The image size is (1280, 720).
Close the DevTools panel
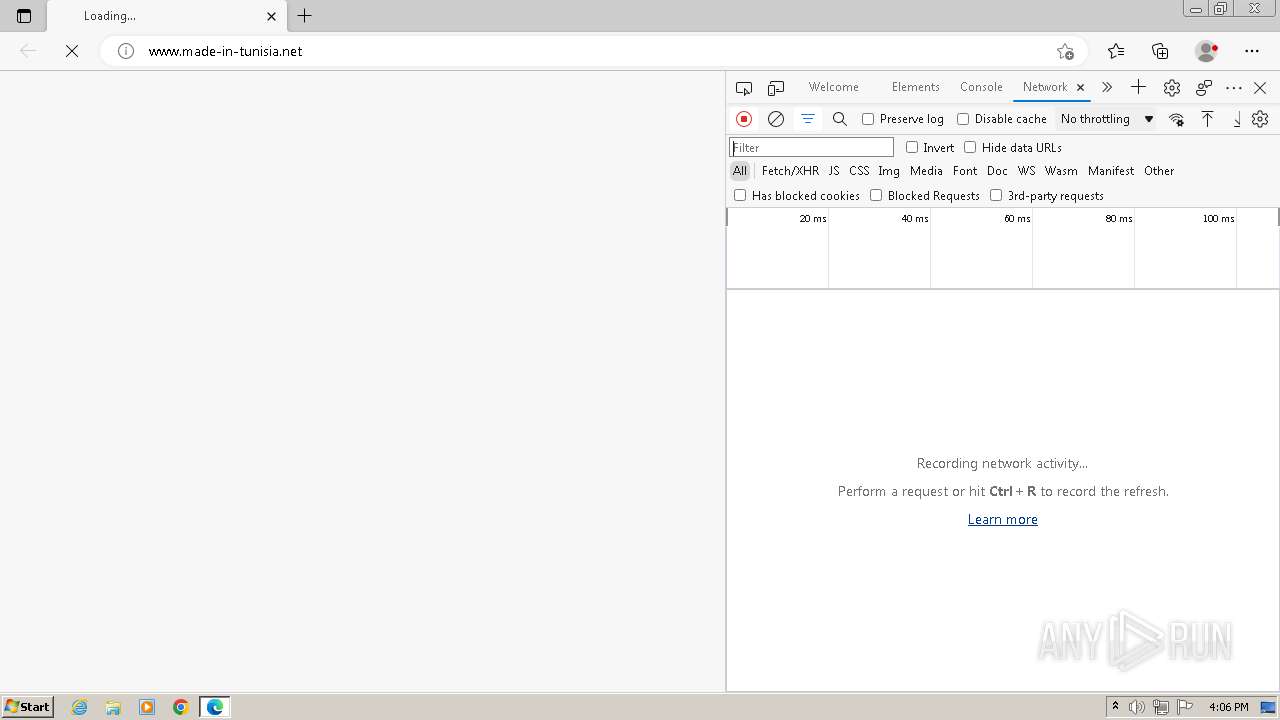(x=1260, y=88)
